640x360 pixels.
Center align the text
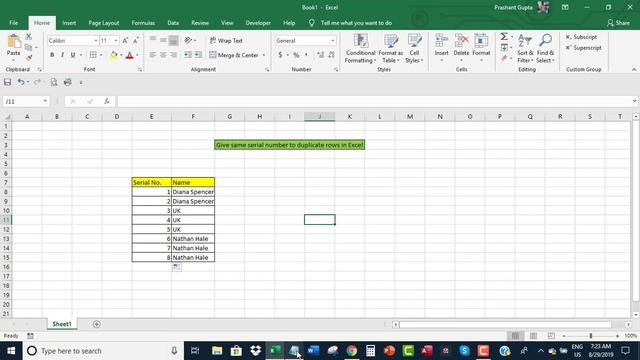[163, 55]
